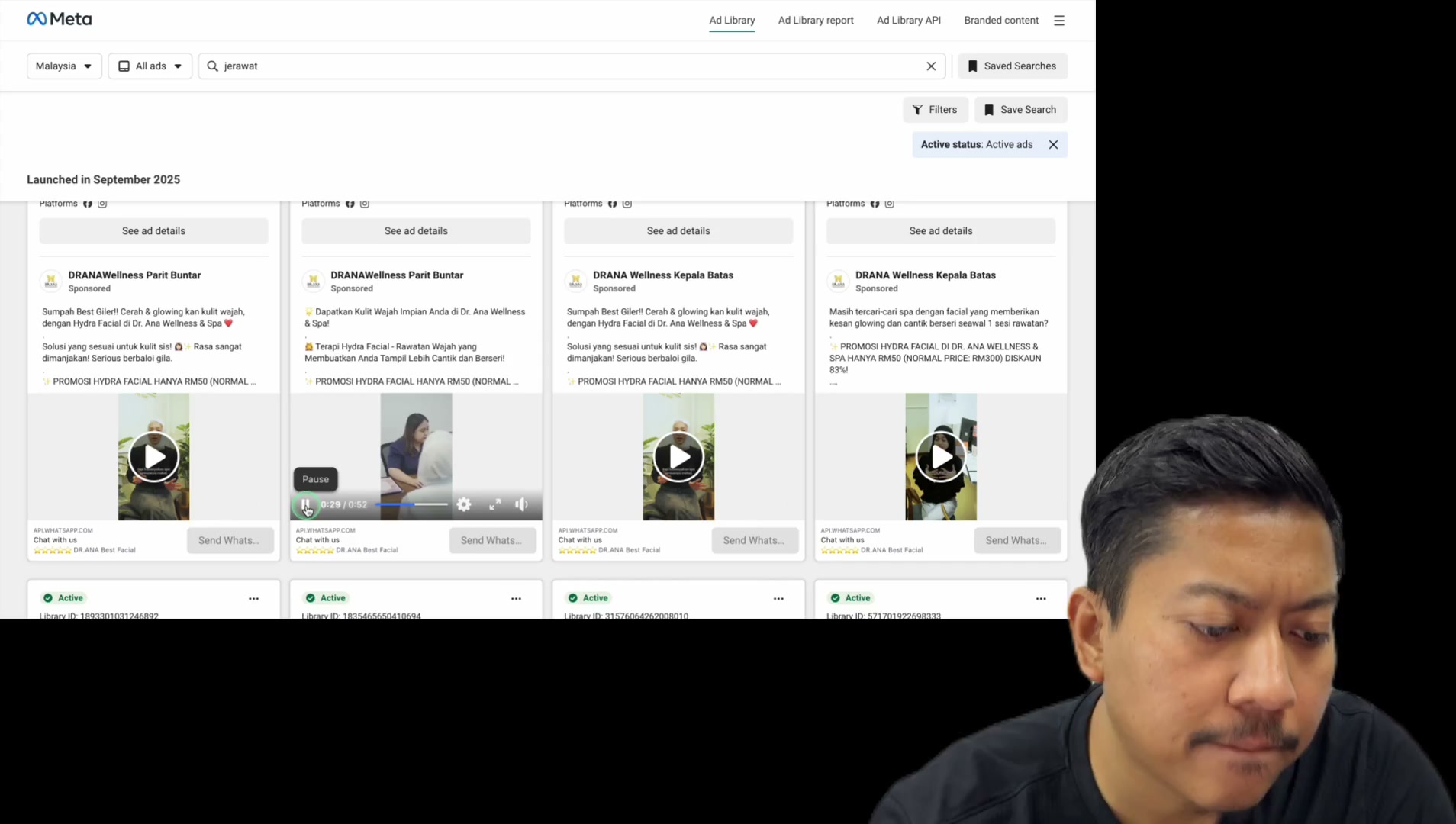1456x824 pixels.
Task: Mute the playing video's volume icon
Action: pos(522,504)
